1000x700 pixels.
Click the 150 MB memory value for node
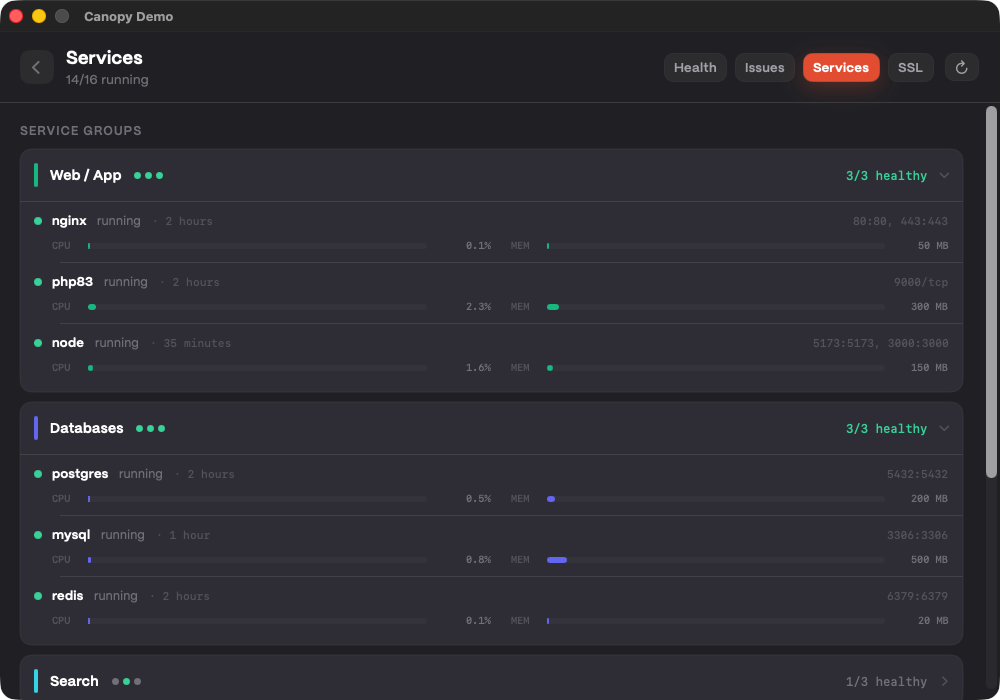(929, 368)
